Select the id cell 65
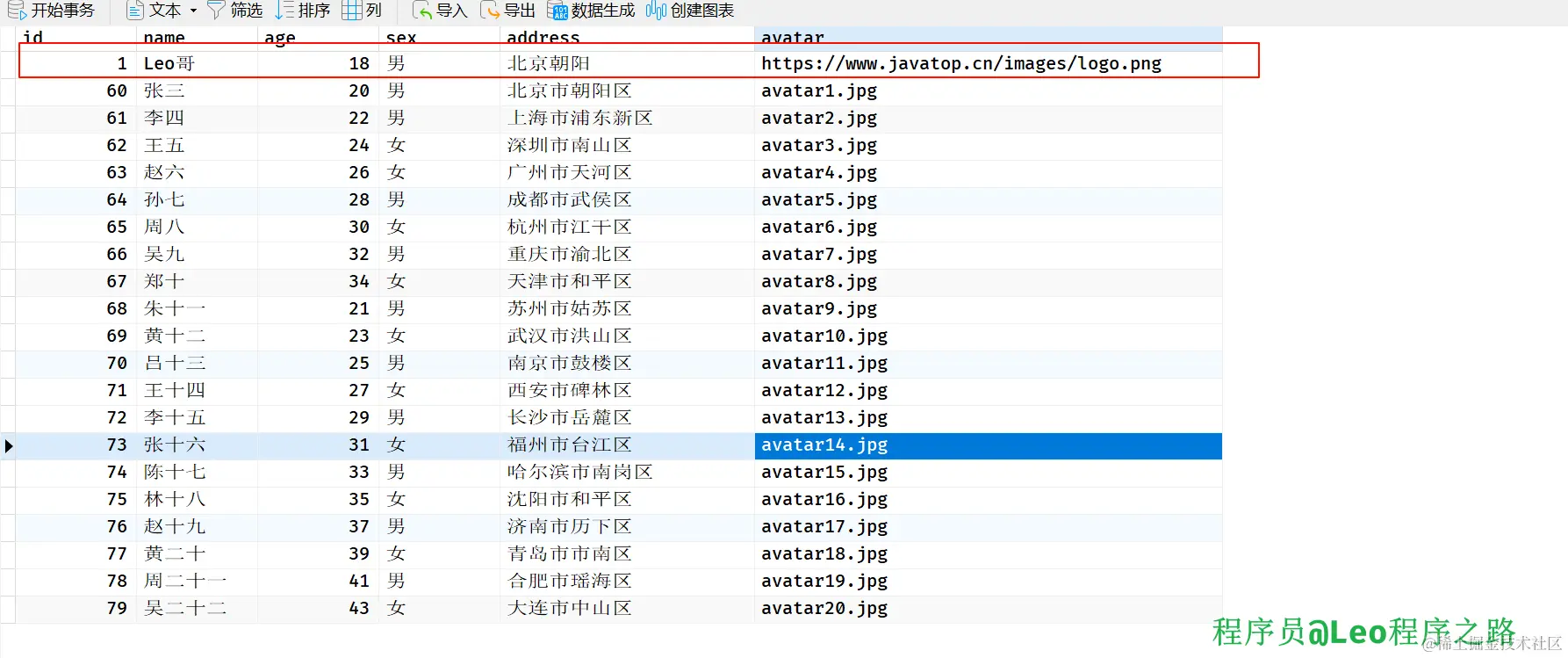 pos(76,227)
